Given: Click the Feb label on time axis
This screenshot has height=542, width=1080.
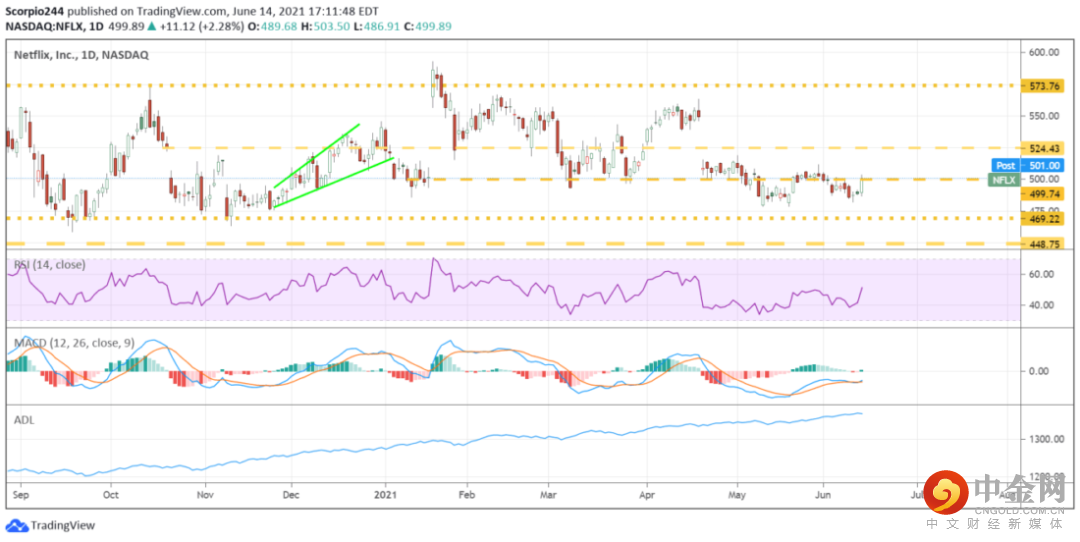Looking at the screenshot, I should (x=468, y=494).
